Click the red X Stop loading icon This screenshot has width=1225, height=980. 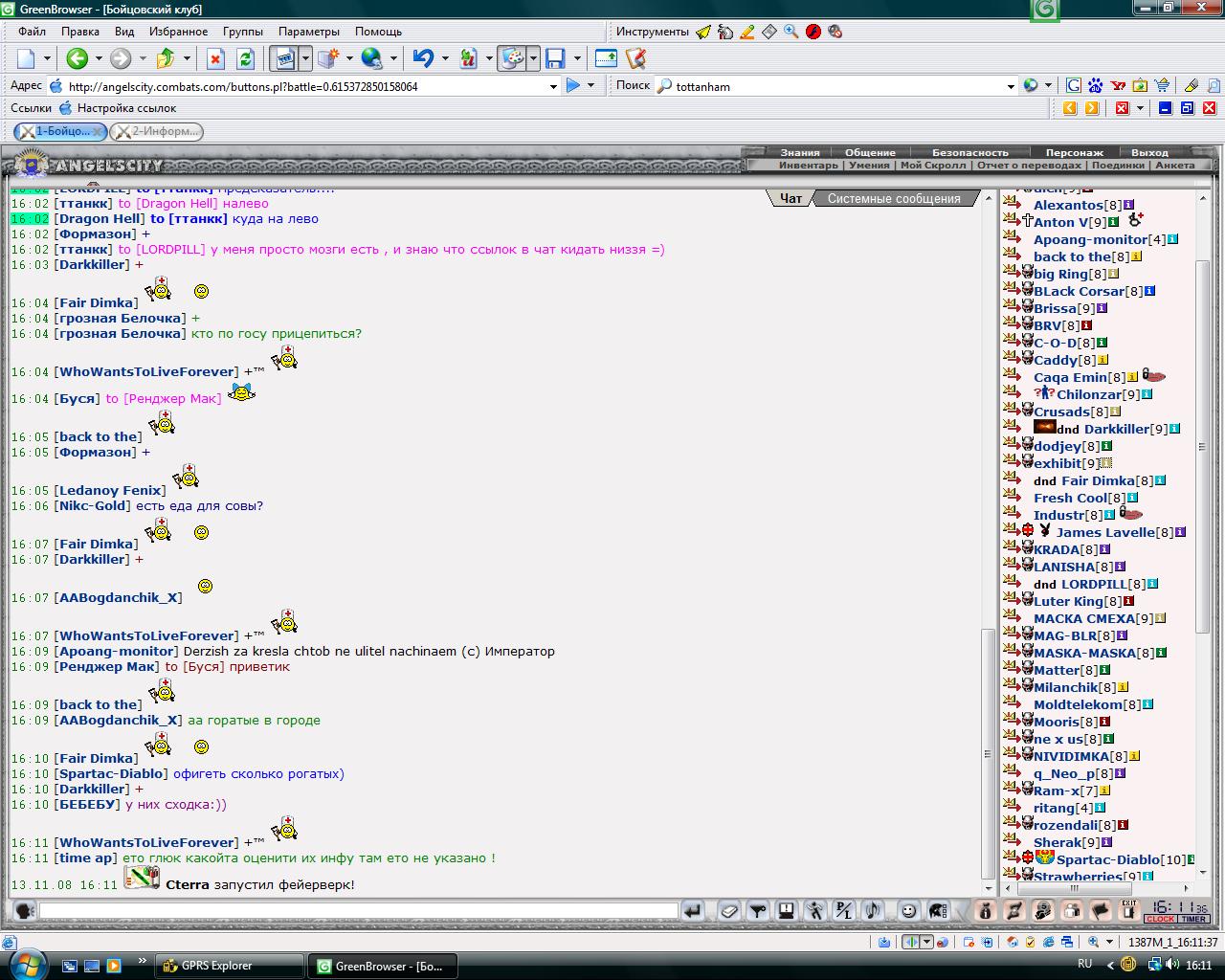(215, 58)
